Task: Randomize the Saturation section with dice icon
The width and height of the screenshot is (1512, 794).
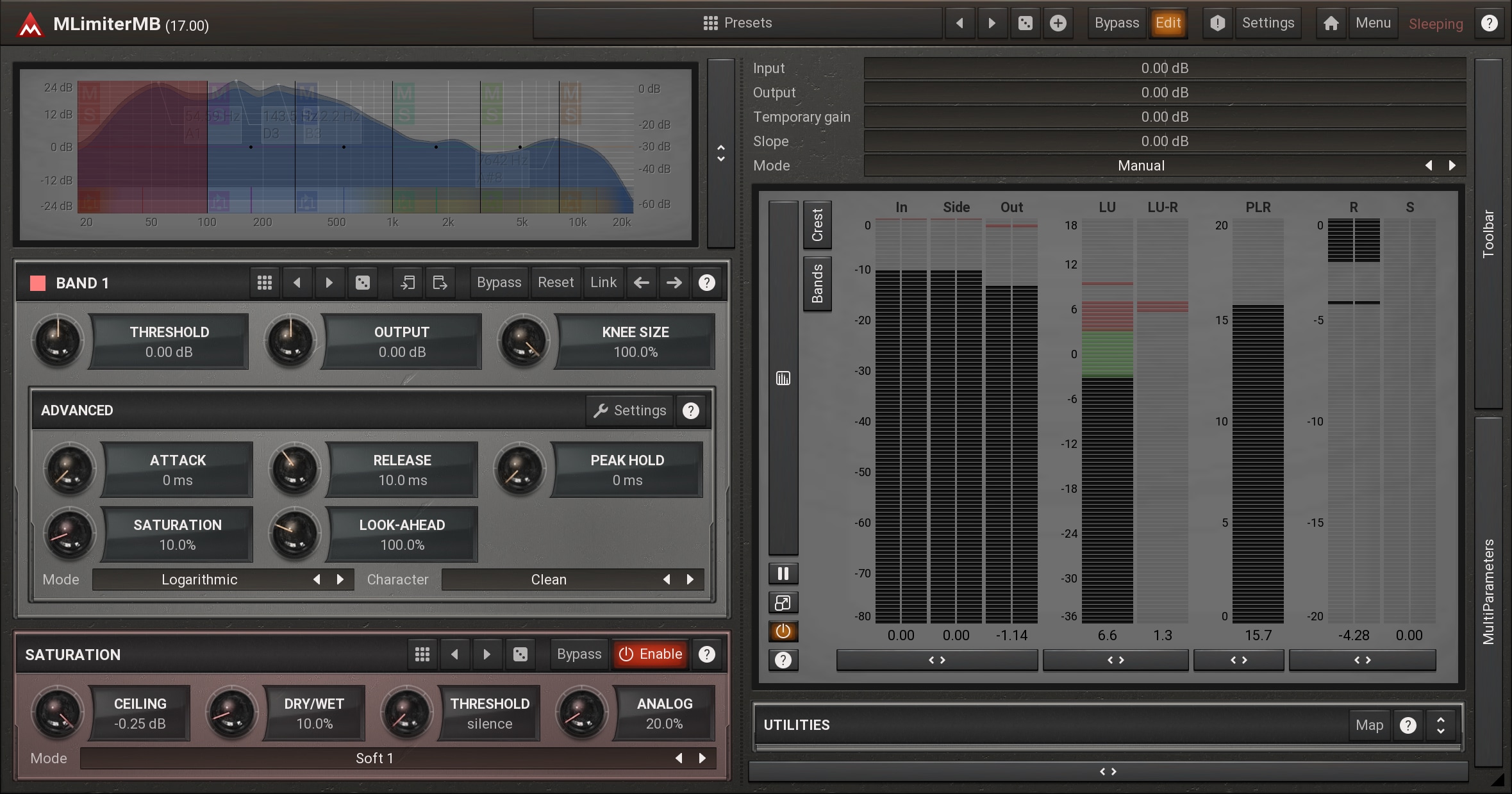Action: pos(520,654)
